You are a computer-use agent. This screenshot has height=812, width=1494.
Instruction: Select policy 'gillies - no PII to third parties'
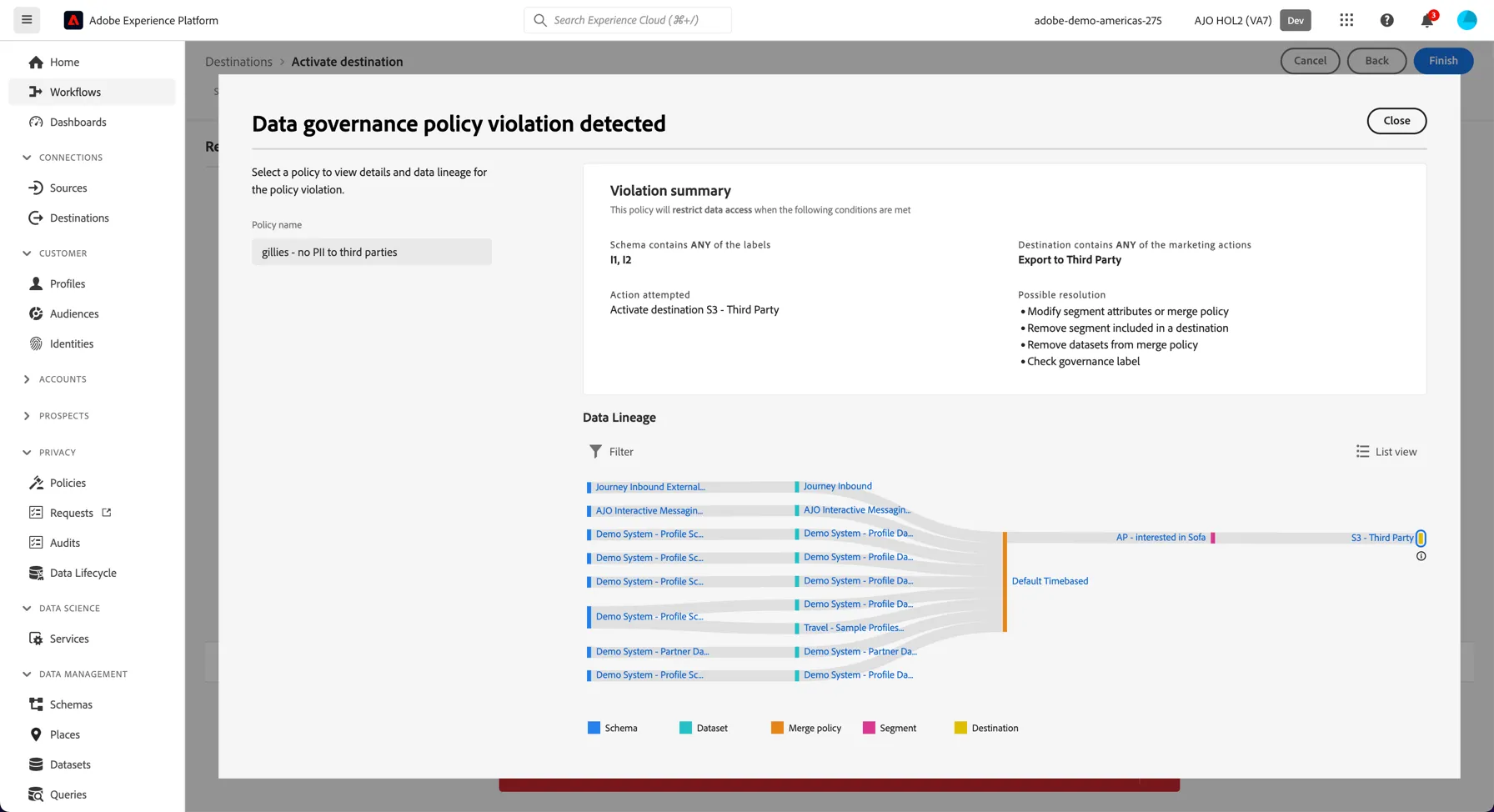(371, 252)
